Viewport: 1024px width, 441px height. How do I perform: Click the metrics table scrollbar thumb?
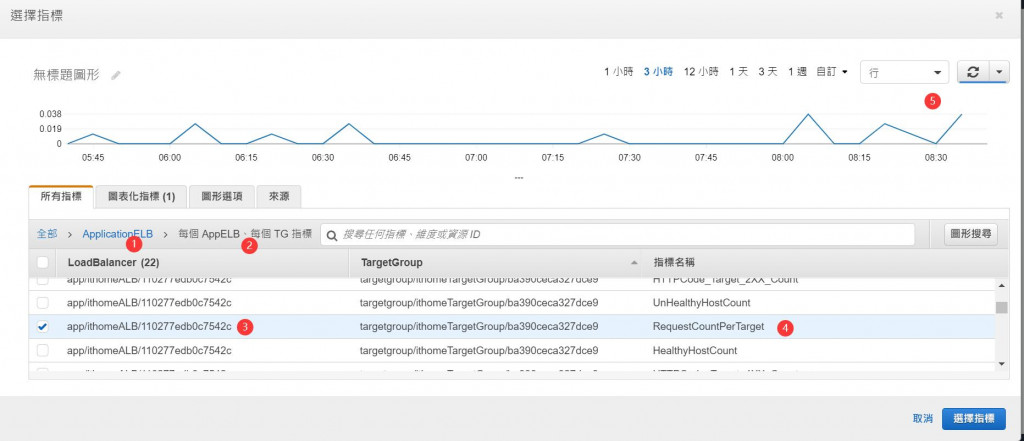pos(1001,308)
